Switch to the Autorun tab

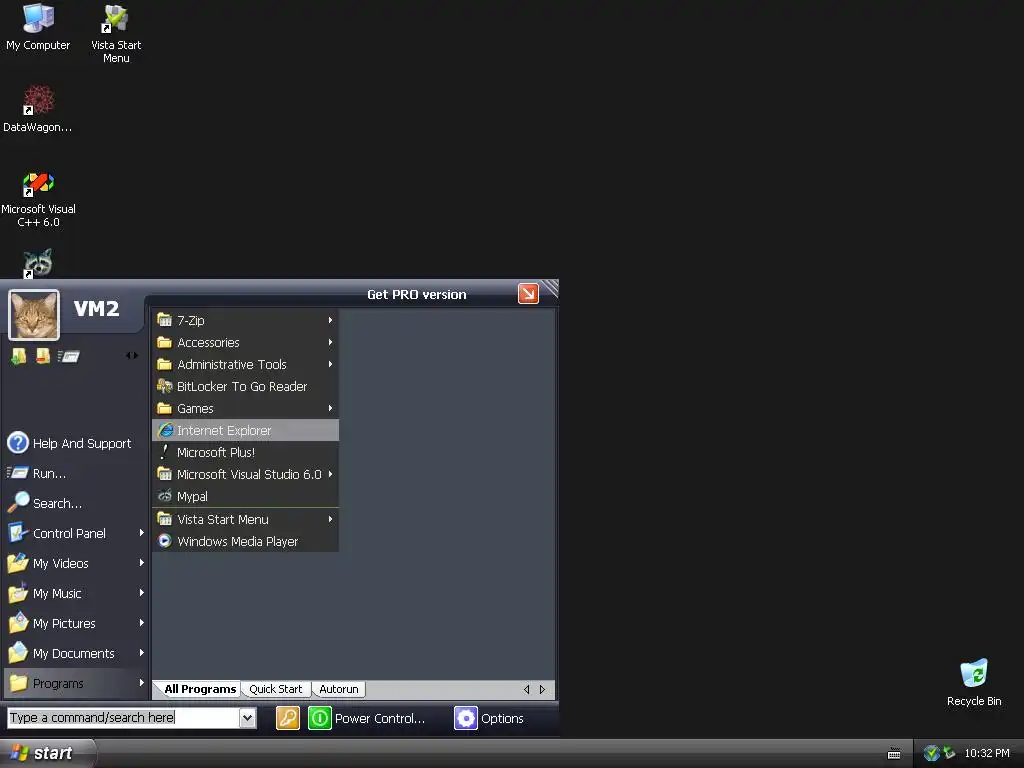pyautogui.click(x=338, y=689)
